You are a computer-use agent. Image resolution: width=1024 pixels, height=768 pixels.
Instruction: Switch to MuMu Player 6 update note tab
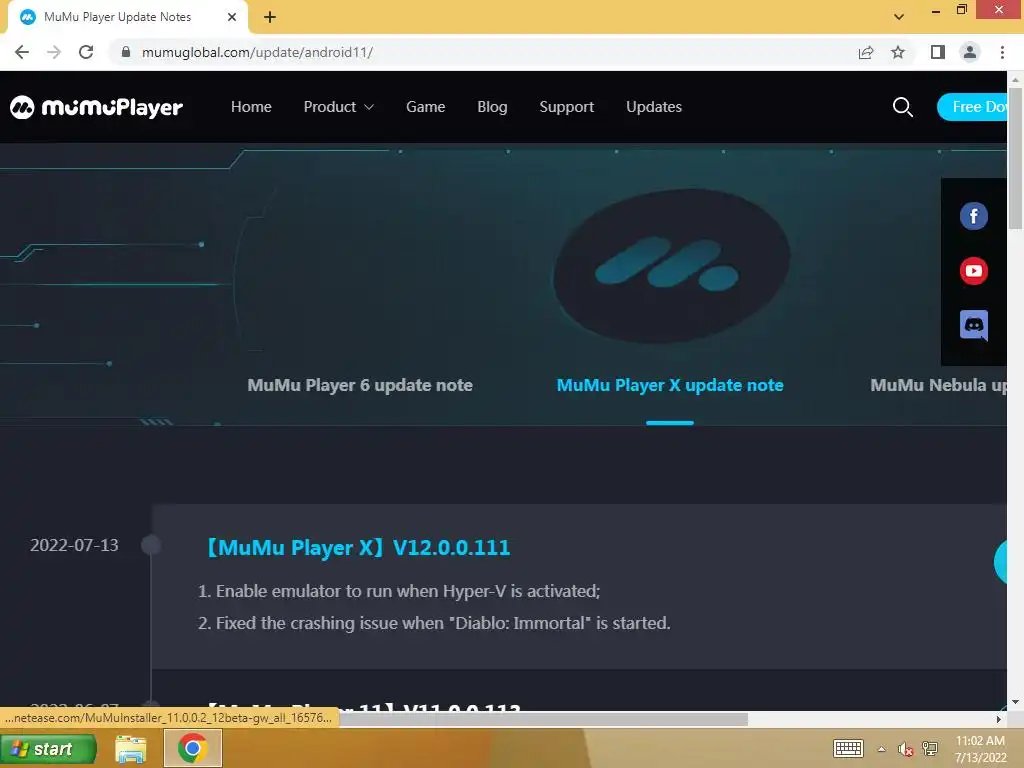click(x=360, y=385)
